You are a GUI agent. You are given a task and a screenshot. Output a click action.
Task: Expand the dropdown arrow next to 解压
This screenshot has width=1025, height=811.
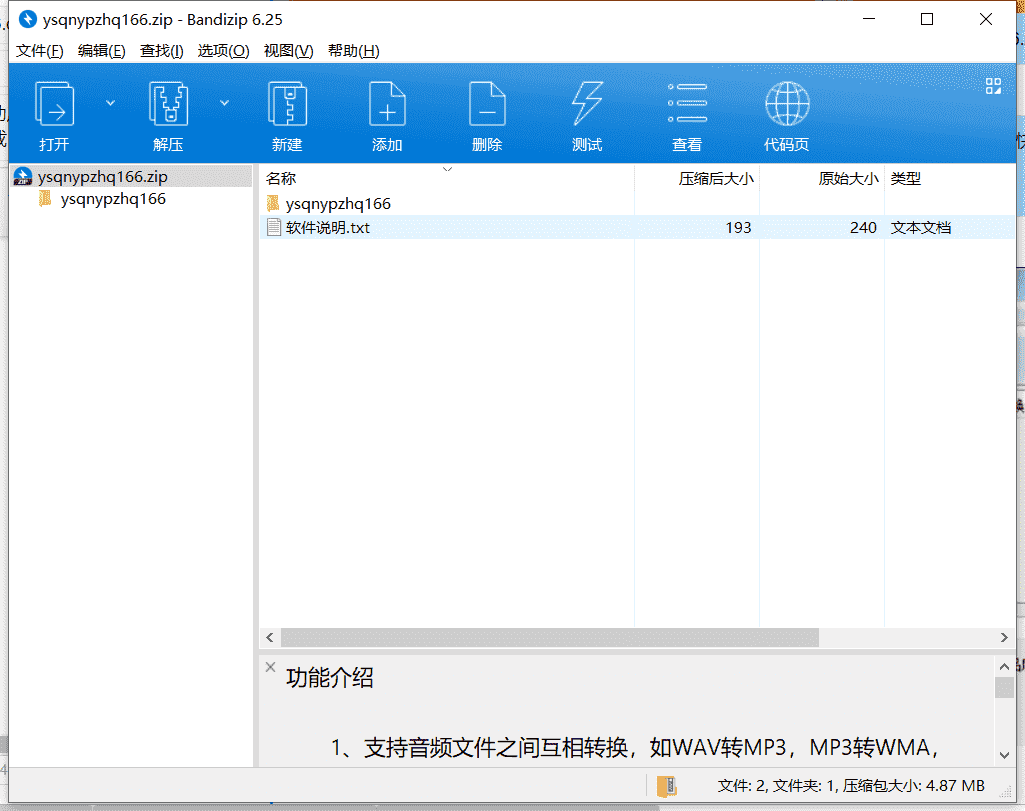click(224, 103)
